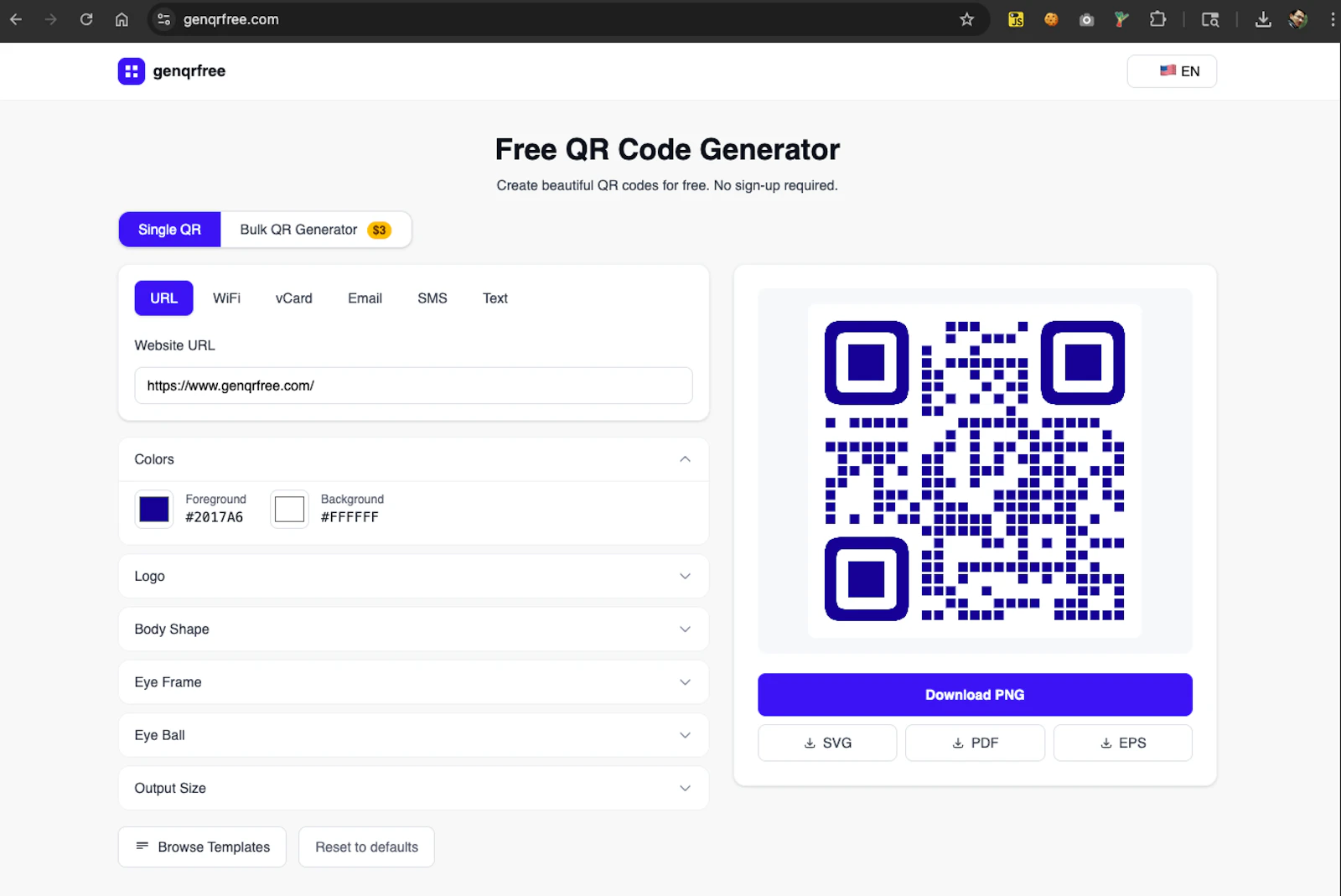Click the browser forward arrow

pos(51,19)
